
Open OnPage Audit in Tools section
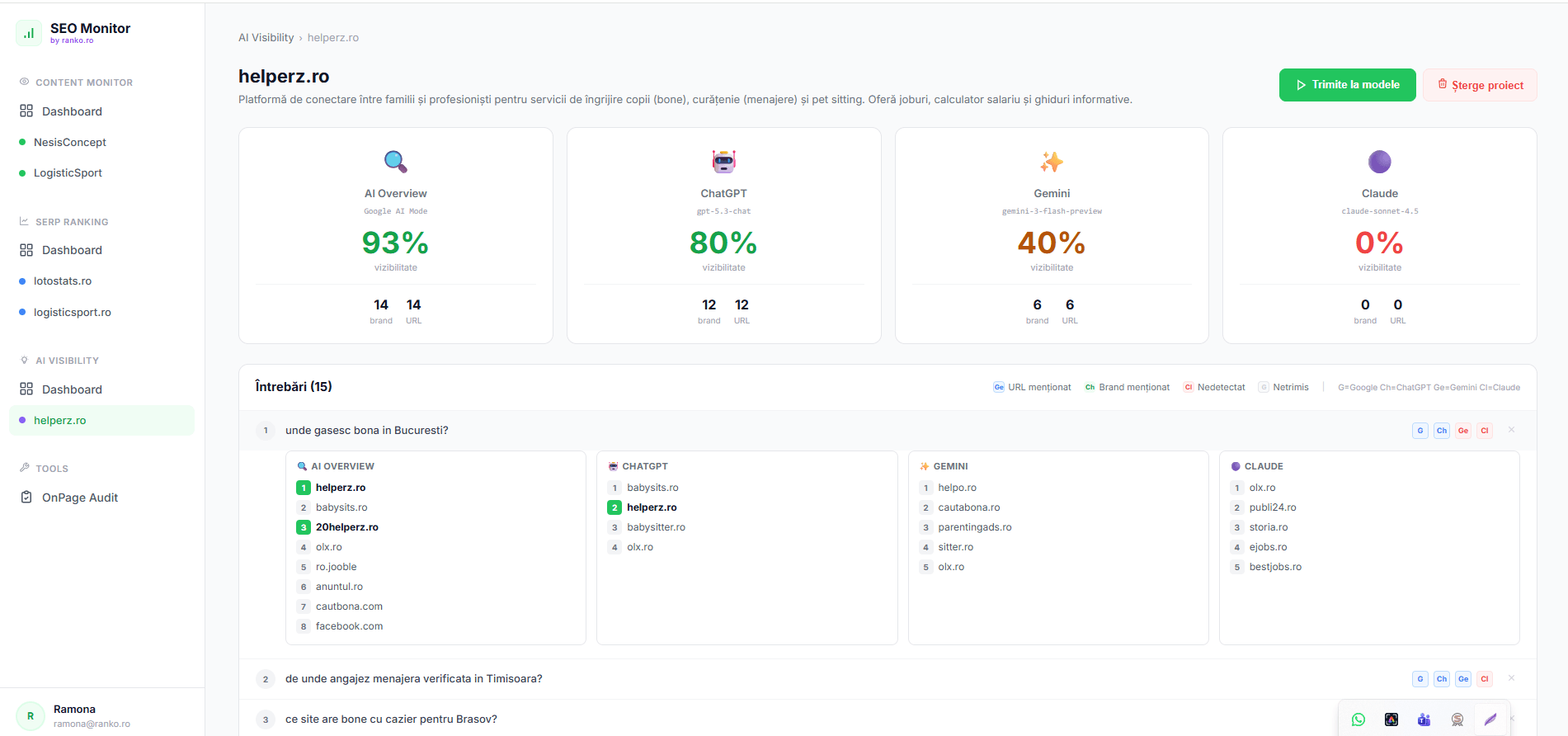click(80, 498)
